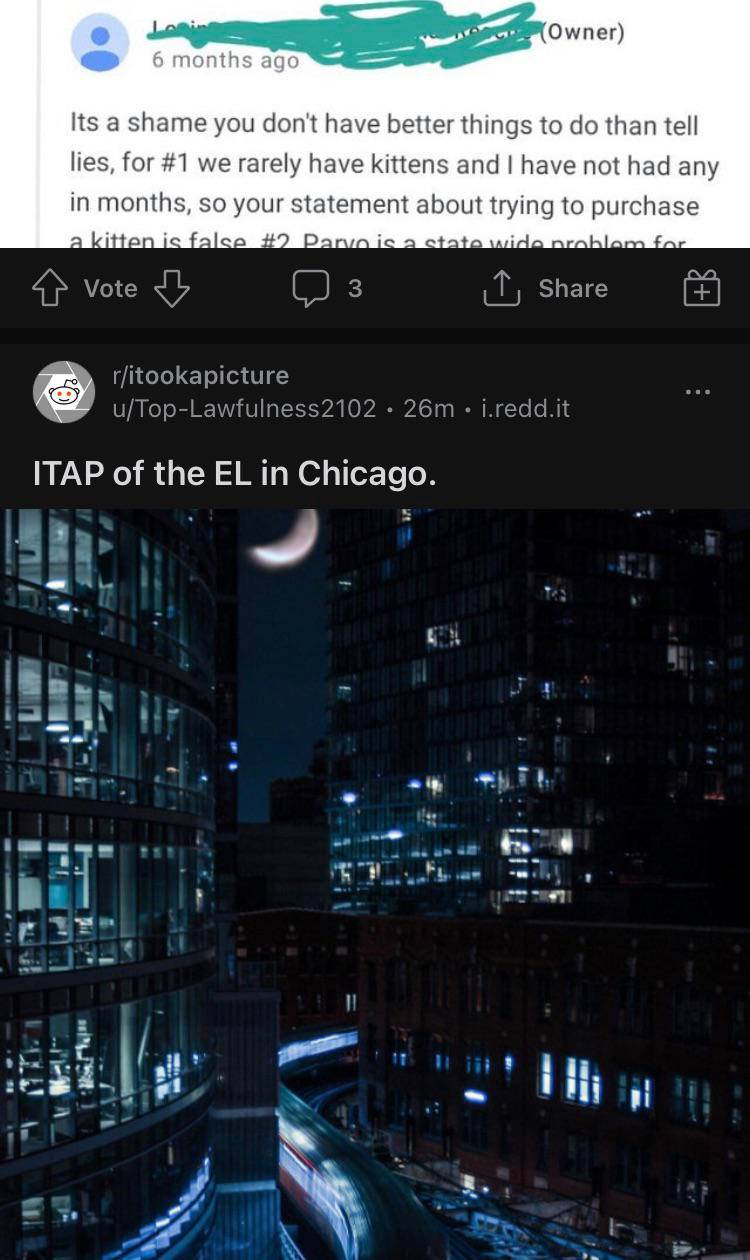
Task: Open the post titled ITAP of the EL in Chicago
Action: [235, 473]
